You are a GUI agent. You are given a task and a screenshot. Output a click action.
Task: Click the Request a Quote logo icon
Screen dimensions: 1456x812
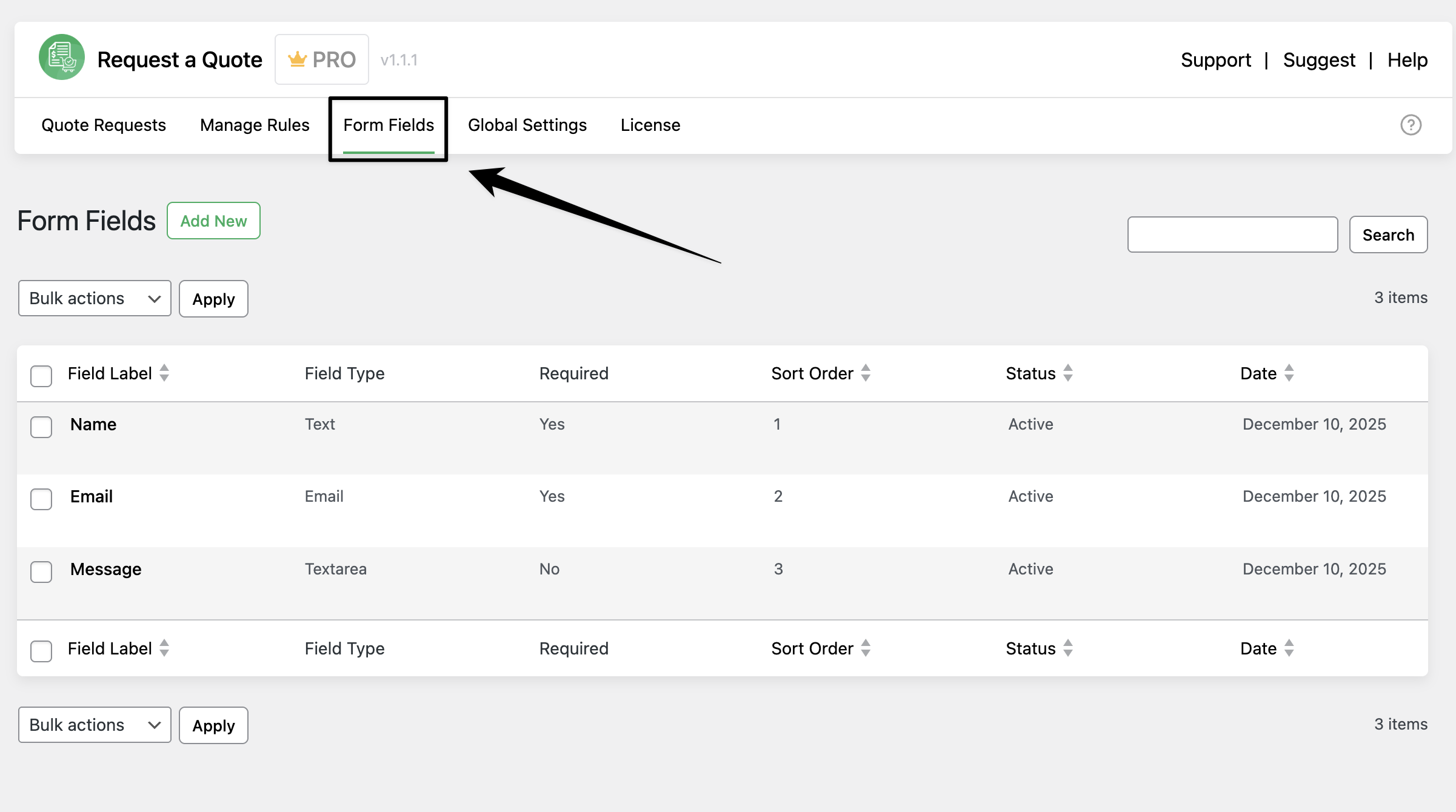coord(61,58)
